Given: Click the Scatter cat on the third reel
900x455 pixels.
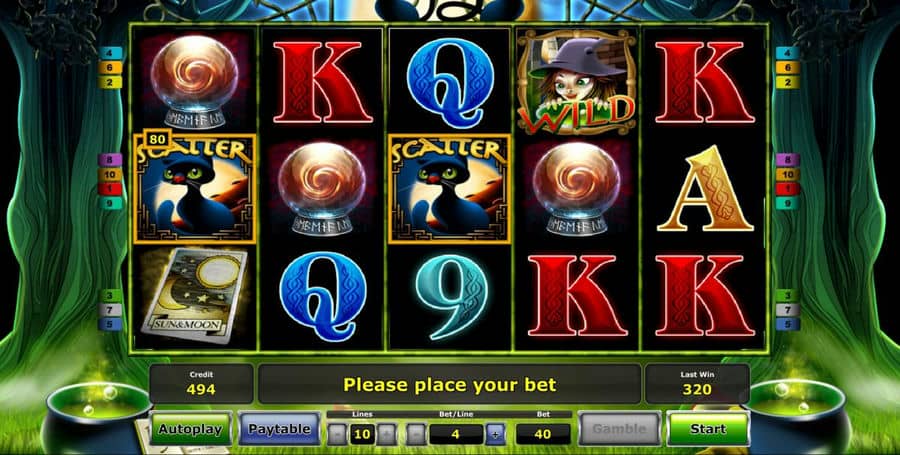Looking at the screenshot, I should pyautogui.click(x=449, y=188).
